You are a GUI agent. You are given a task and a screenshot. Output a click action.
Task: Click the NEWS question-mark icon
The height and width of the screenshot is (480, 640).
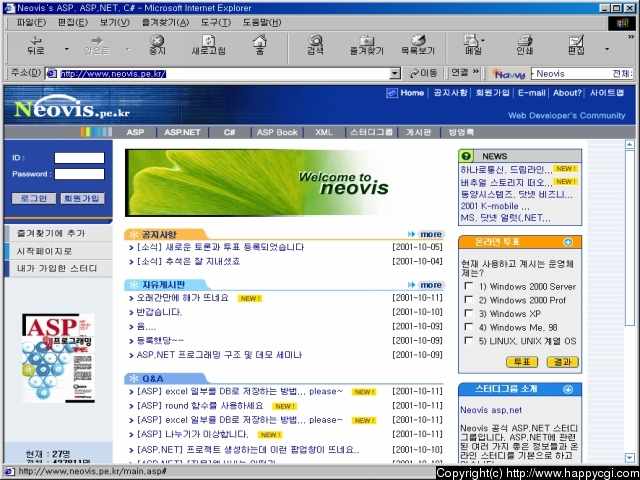[466, 156]
